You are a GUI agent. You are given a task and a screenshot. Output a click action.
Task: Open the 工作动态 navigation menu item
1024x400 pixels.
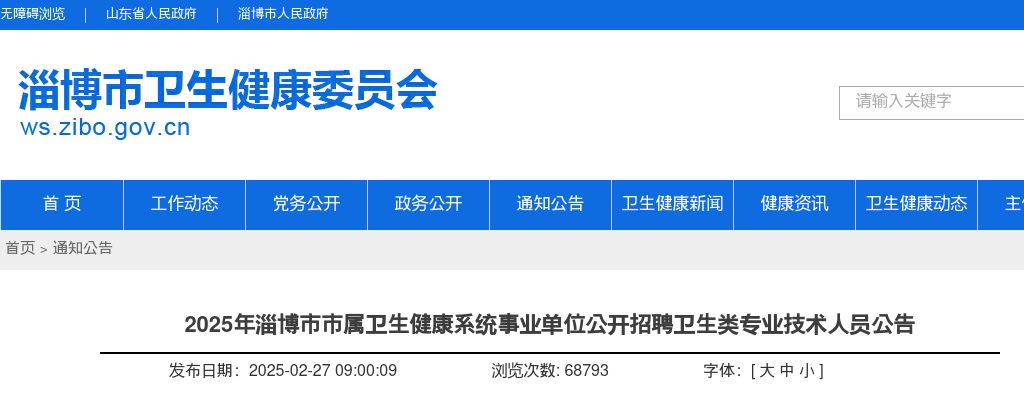pyautogui.click(x=185, y=204)
